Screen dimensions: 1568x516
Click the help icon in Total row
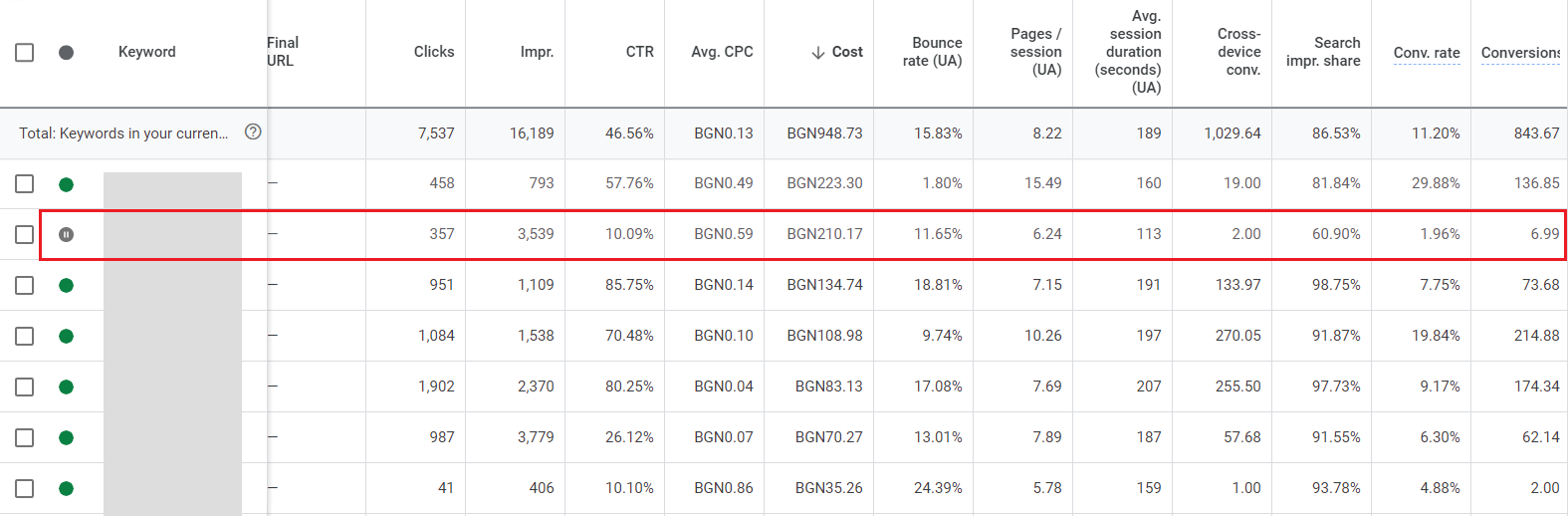coord(253,131)
